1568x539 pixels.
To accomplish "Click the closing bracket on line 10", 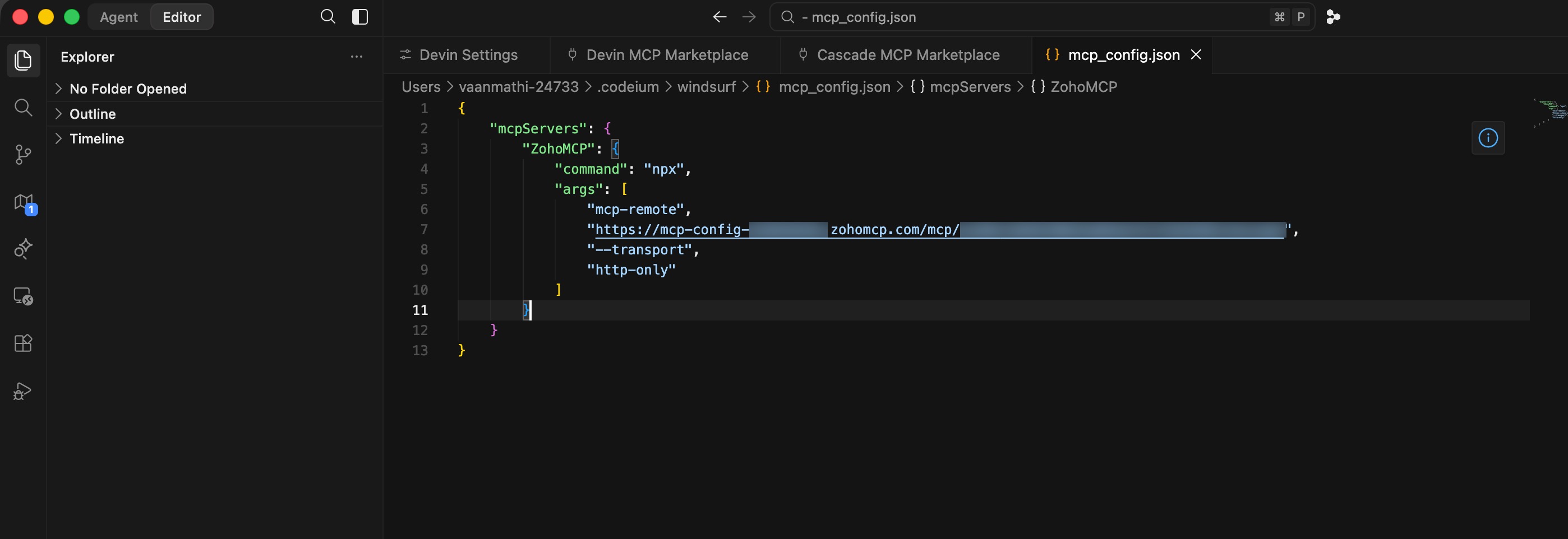I will (558, 290).
